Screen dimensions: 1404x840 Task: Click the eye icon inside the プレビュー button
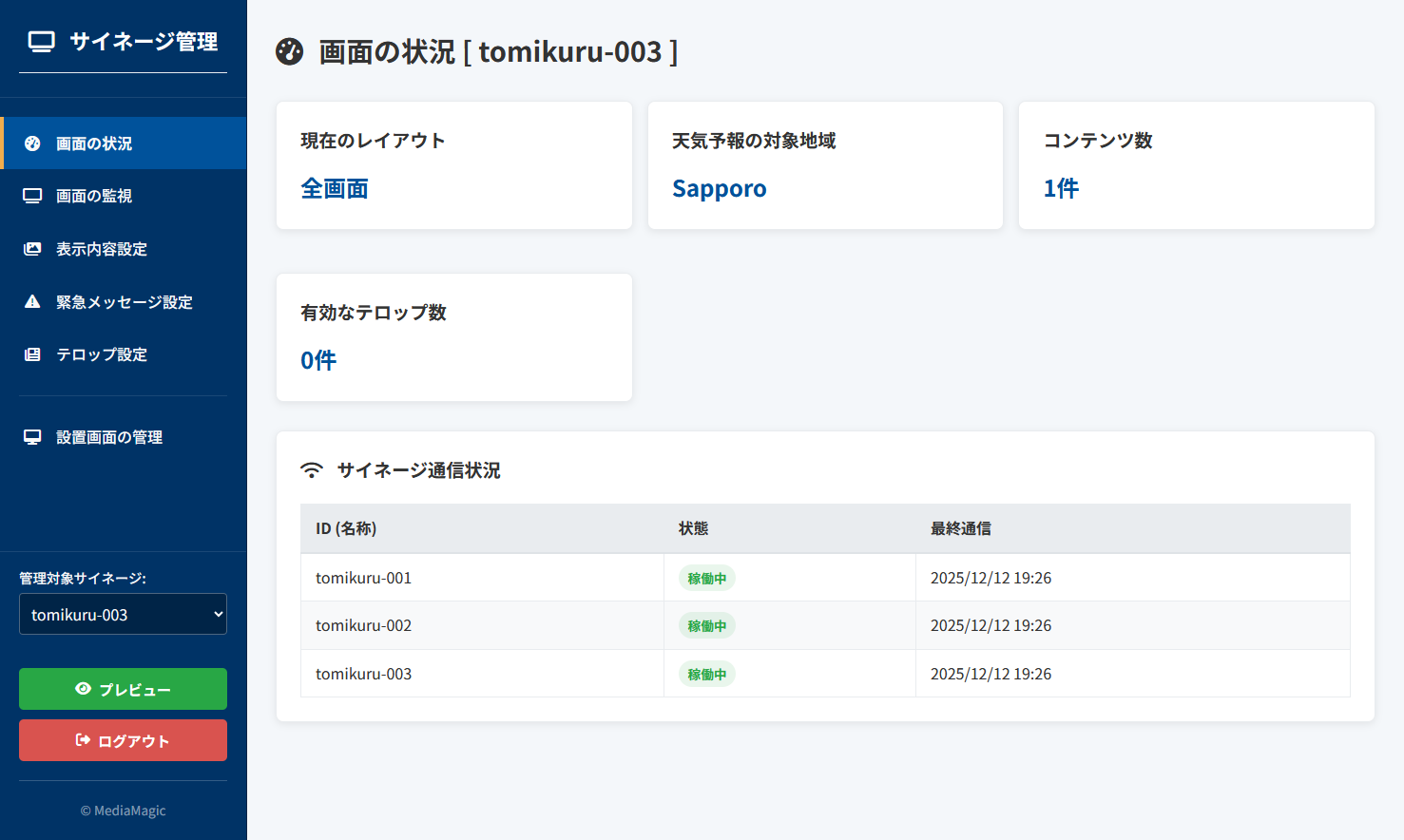84,688
